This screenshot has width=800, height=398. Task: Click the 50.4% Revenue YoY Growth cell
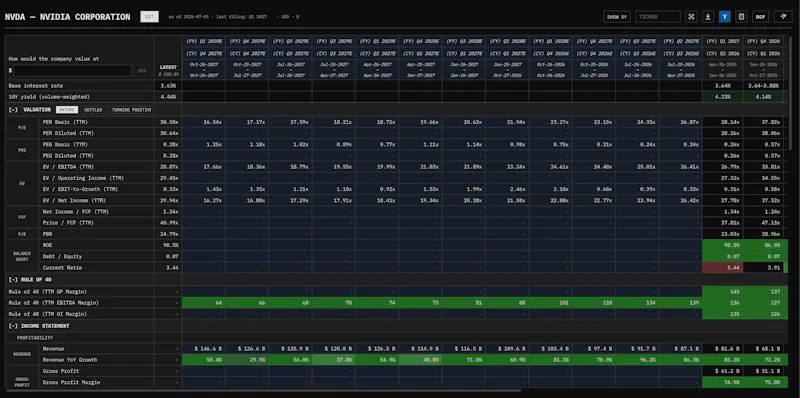[204, 360]
